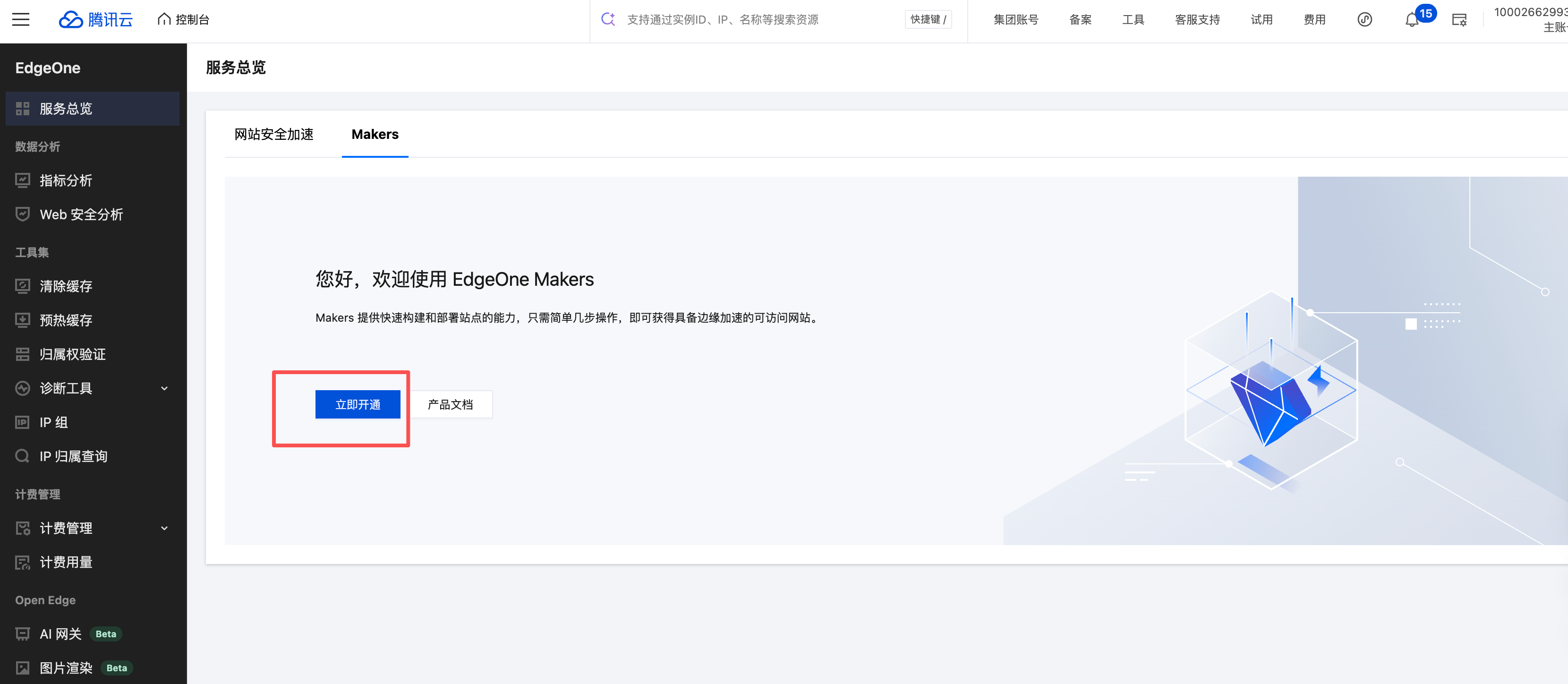Open the 工具 menu
1568x684 pixels.
1133,19
